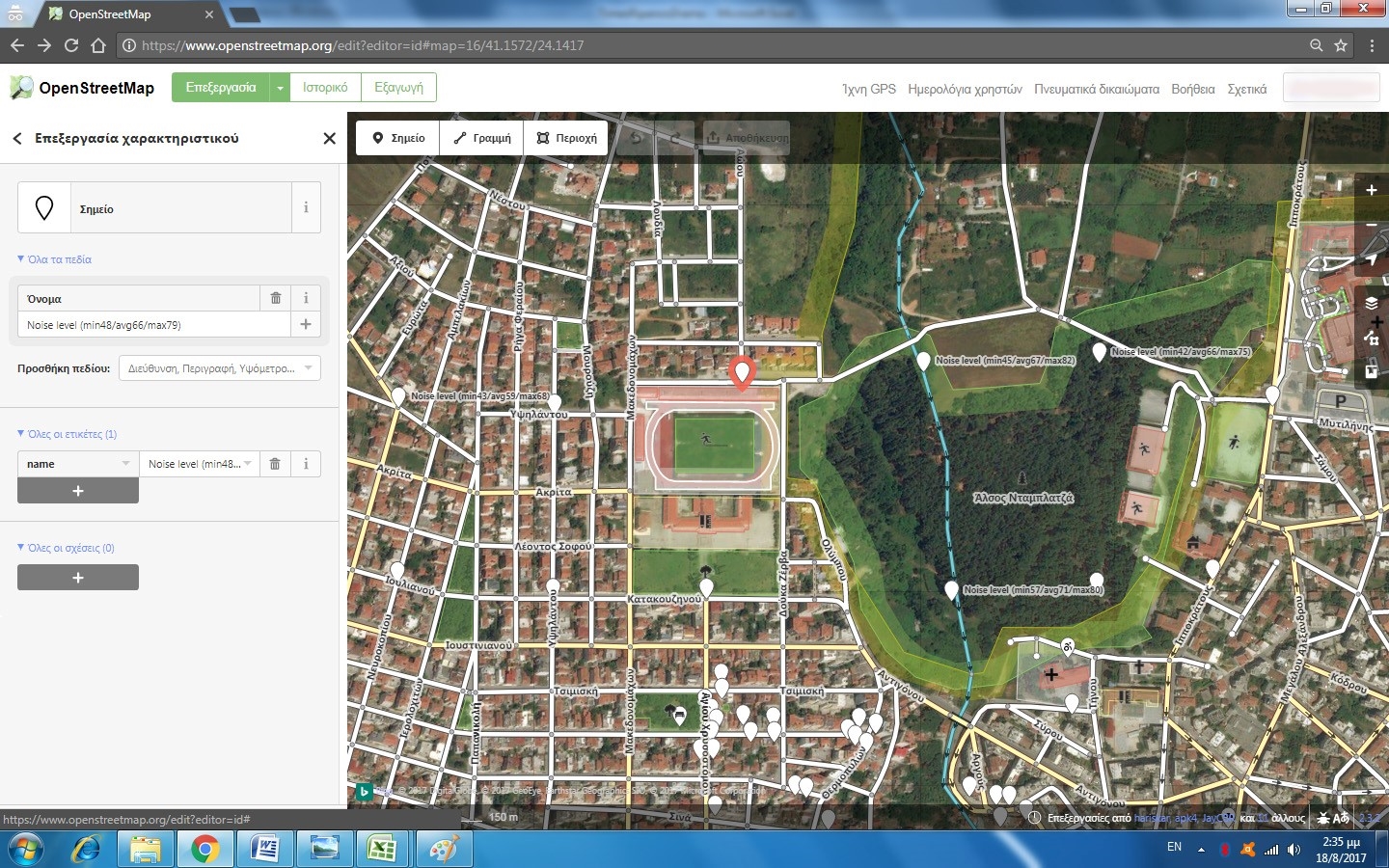Image resolution: width=1389 pixels, height=868 pixels.
Task: Go back using the sidebar arrow
Action: pyautogui.click(x=17, y=138)
